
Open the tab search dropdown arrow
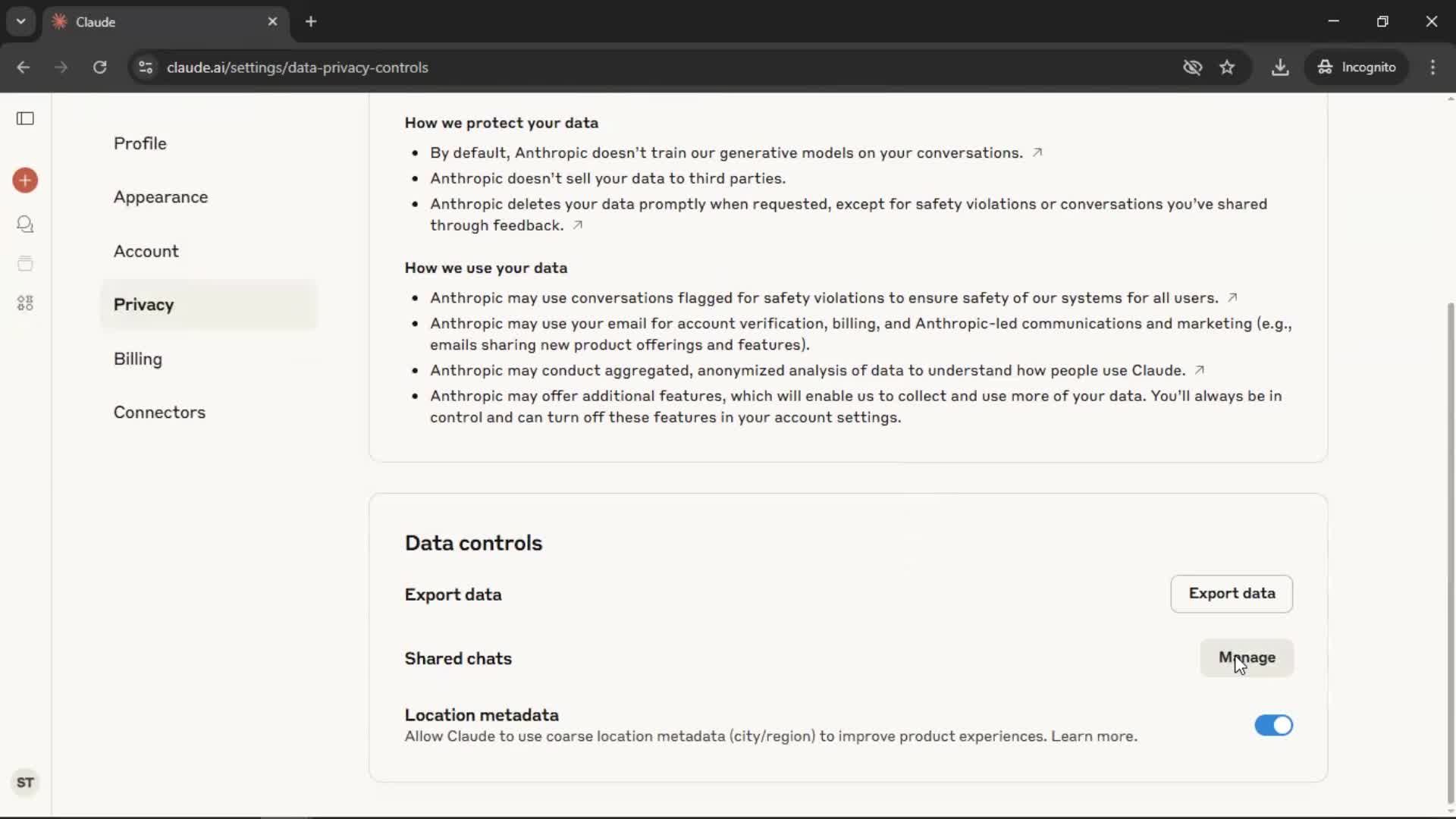pos(20,22)
